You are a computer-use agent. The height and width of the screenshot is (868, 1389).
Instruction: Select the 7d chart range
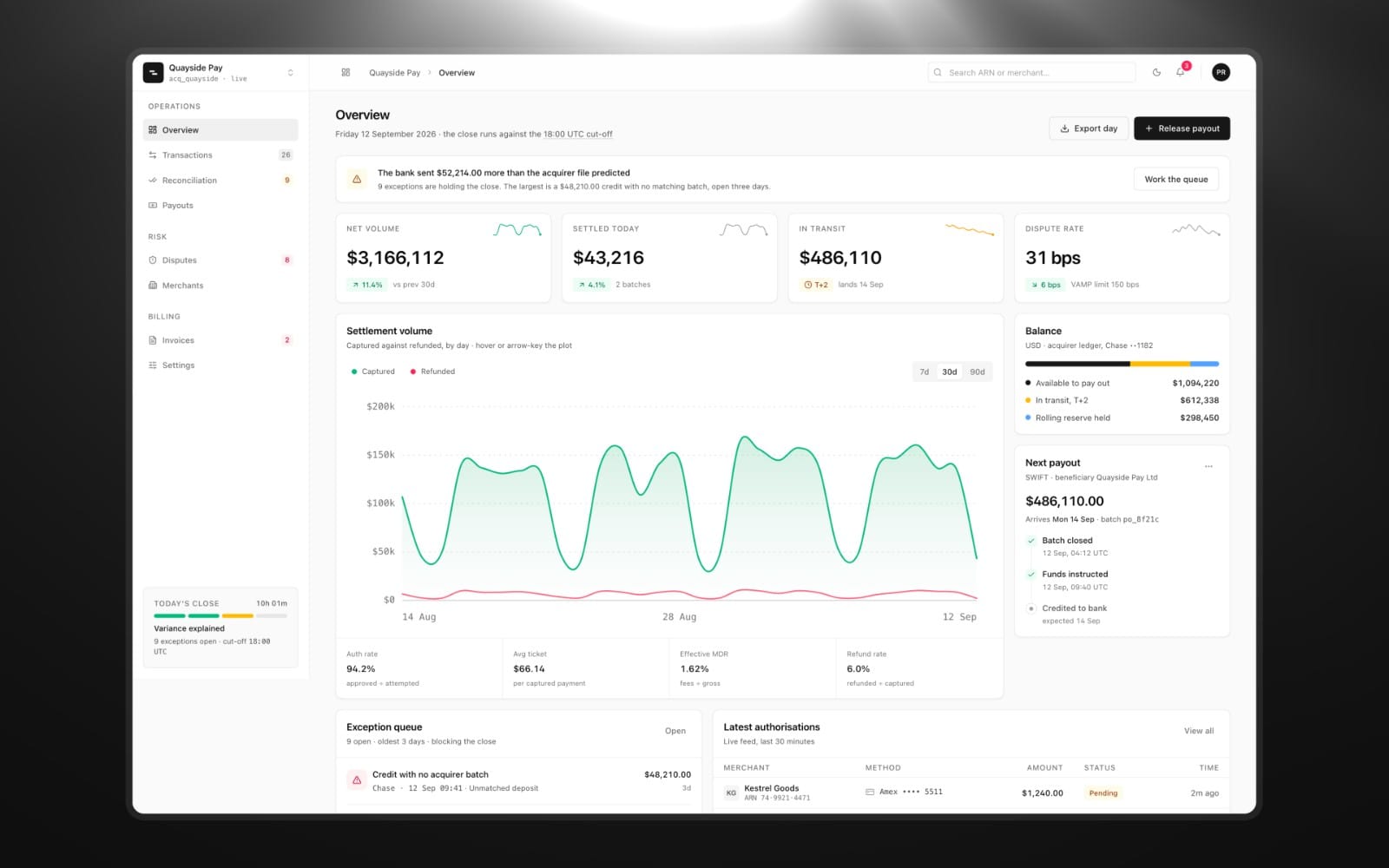click(925, 372)
